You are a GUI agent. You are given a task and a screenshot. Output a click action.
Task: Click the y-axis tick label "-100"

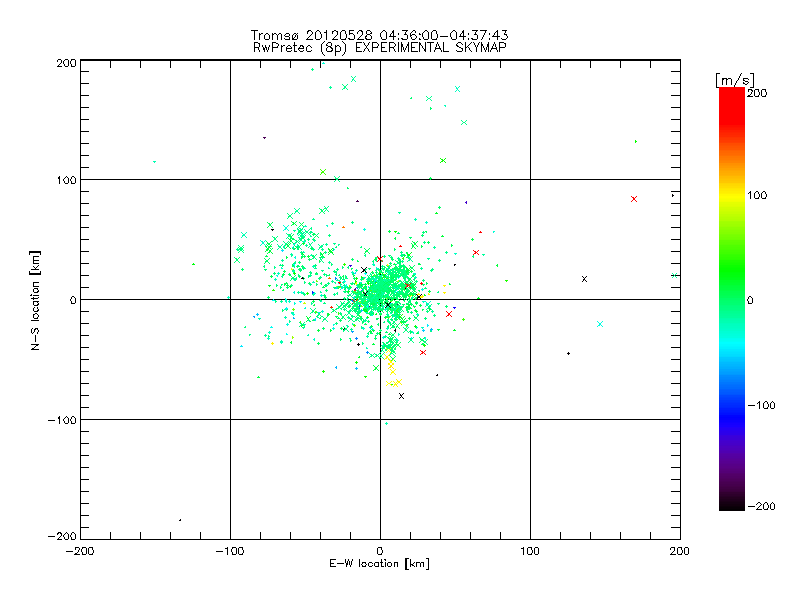point(62,420)
